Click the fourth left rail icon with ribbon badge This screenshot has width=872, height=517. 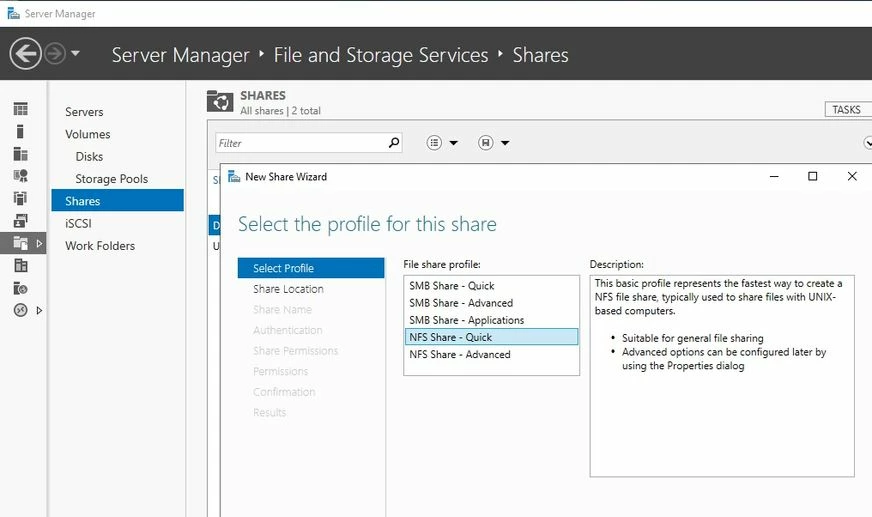(21, 176)
